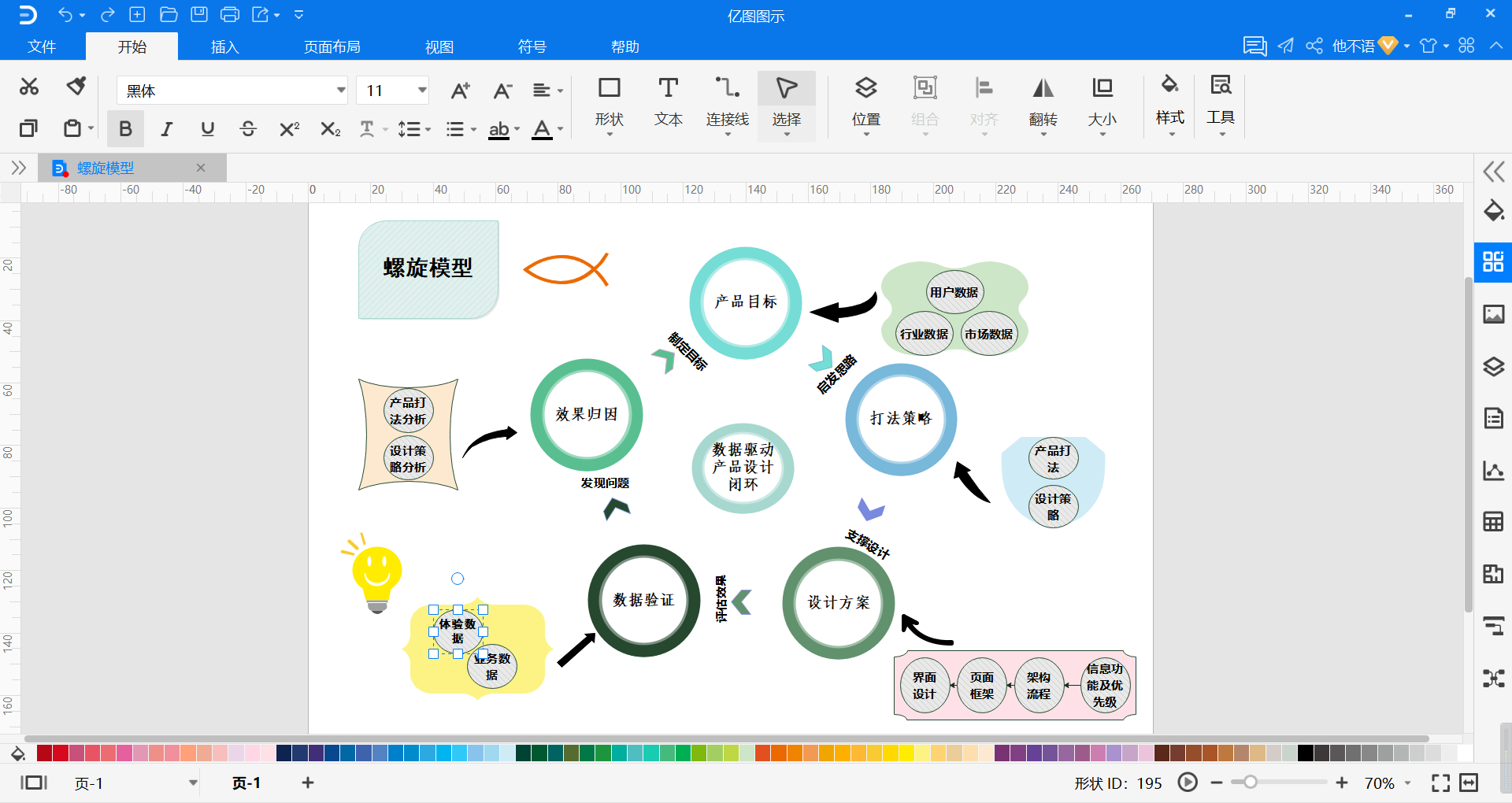Toggle Italic text formatting
Viewport: 1512px width, 803px height.
coord(166,129)
